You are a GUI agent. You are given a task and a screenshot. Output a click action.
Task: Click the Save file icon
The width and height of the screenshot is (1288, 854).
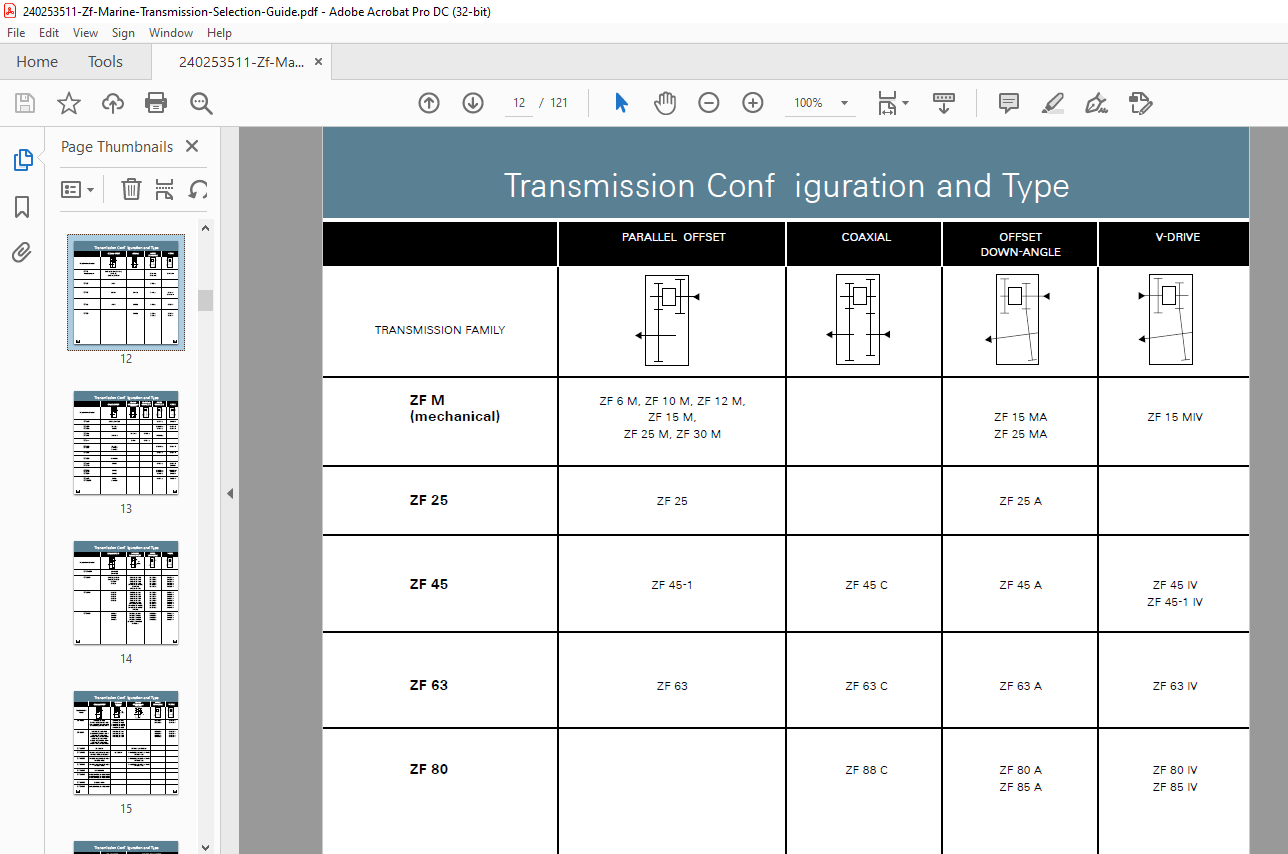pyautogui.click(x=25, y=103)
